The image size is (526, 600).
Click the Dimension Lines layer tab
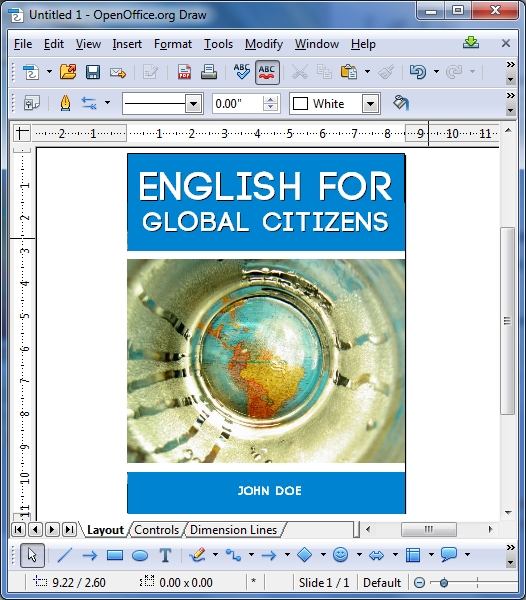point(233,530)
